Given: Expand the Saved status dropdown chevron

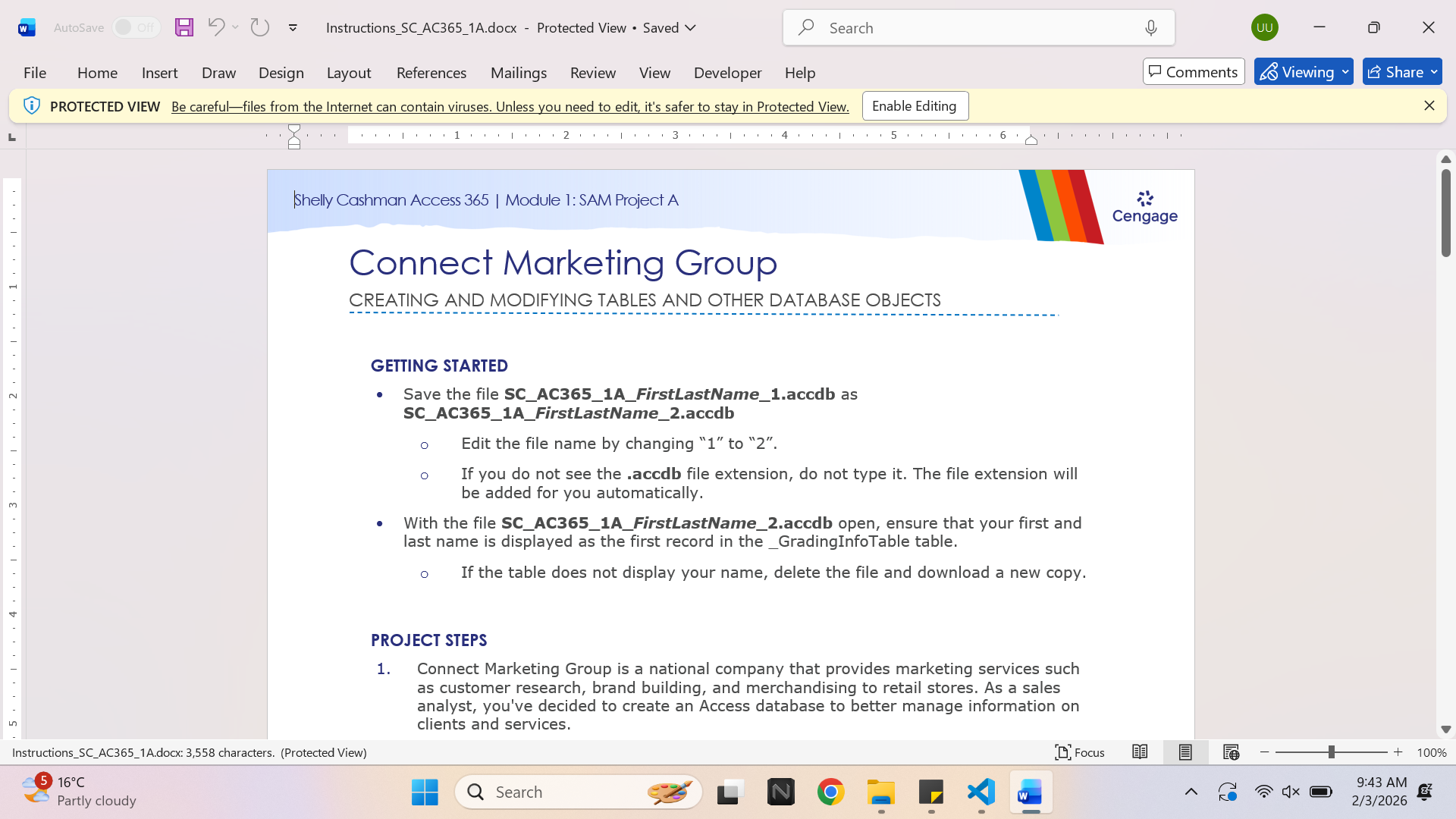Looking at the screenshot, I should pos(691,28).
